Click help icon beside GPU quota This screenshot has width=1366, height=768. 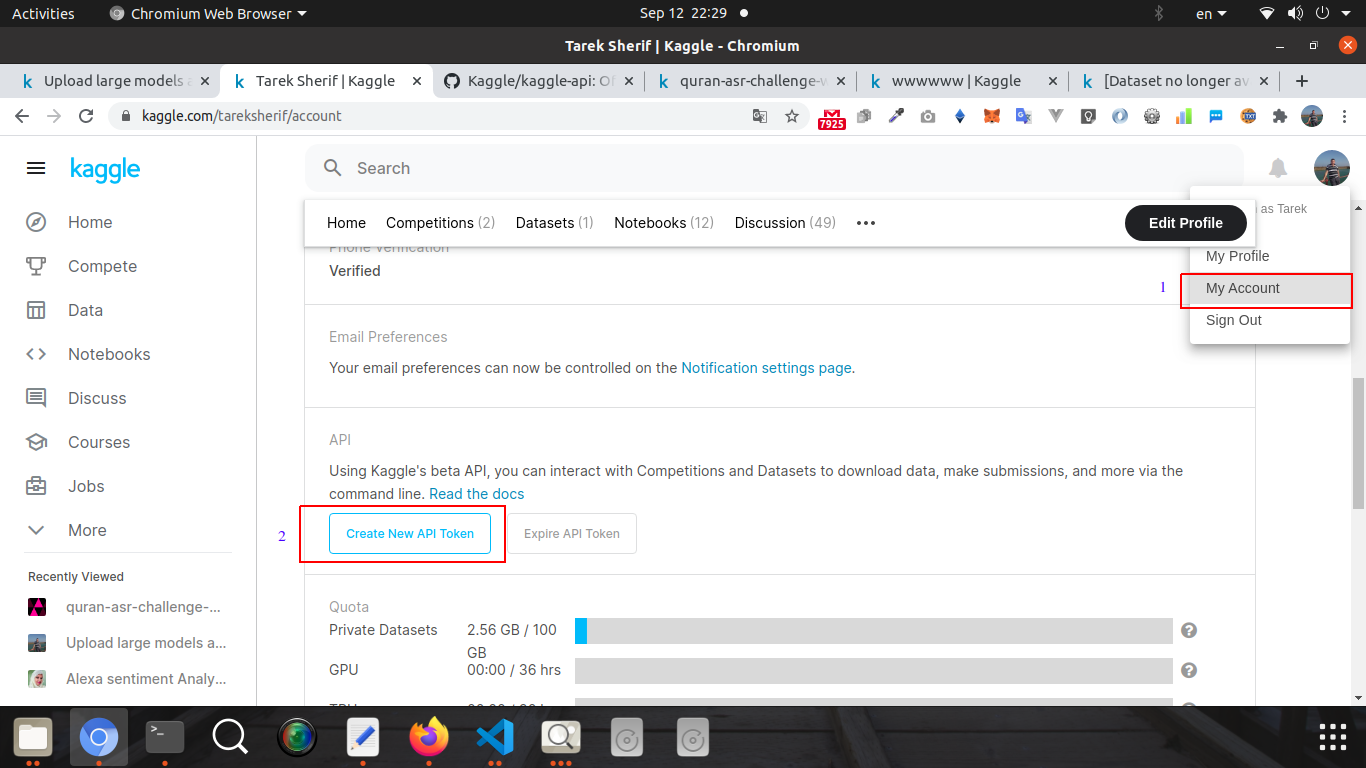pyautogui.click(x=1189, y=670)
